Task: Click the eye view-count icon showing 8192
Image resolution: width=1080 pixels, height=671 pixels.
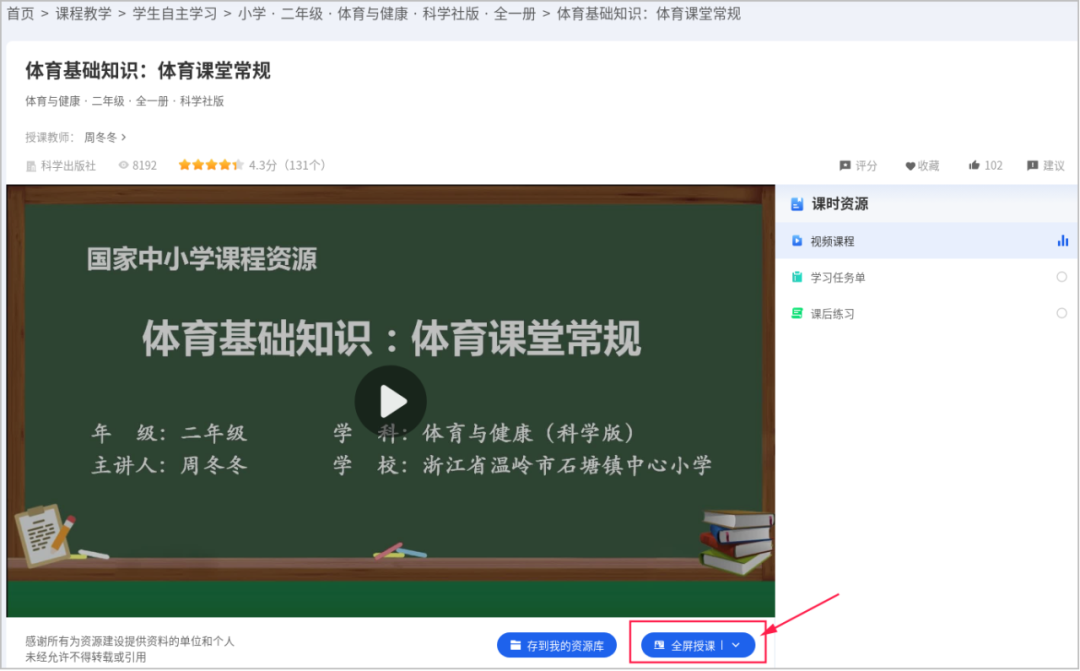Action: click(x=123, y=165)
